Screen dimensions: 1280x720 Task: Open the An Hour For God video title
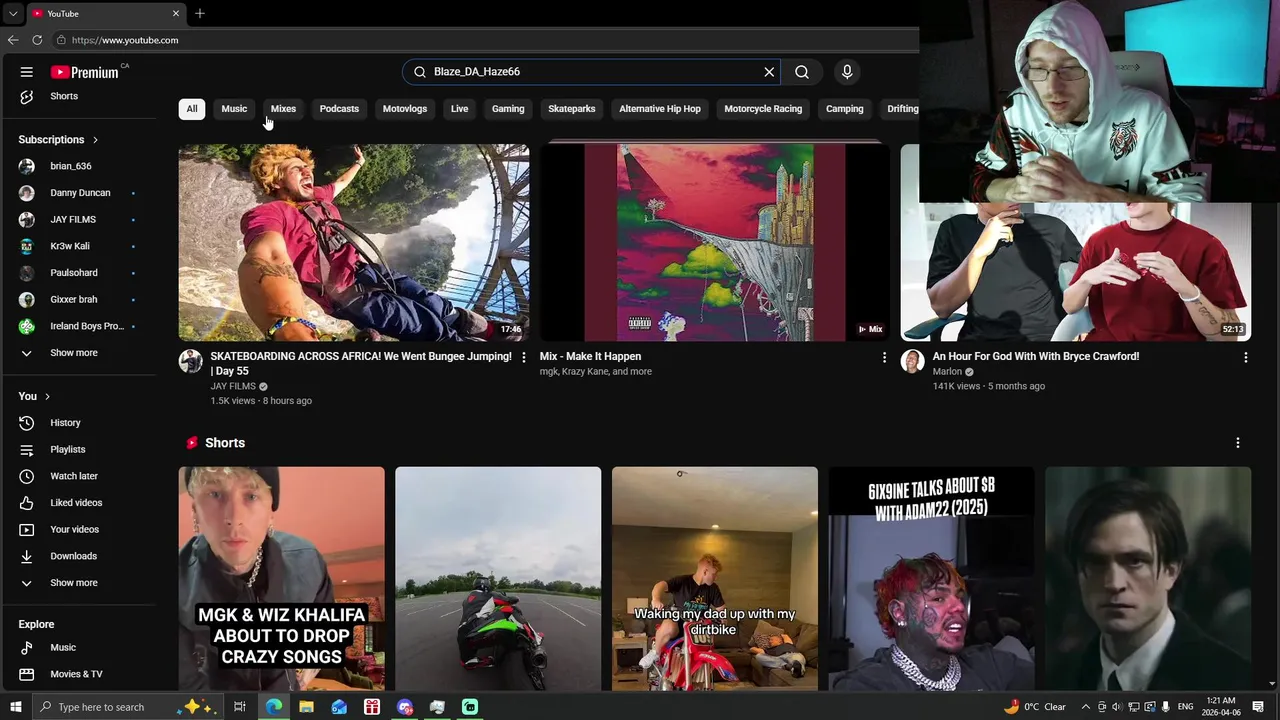click(1036, 356)
